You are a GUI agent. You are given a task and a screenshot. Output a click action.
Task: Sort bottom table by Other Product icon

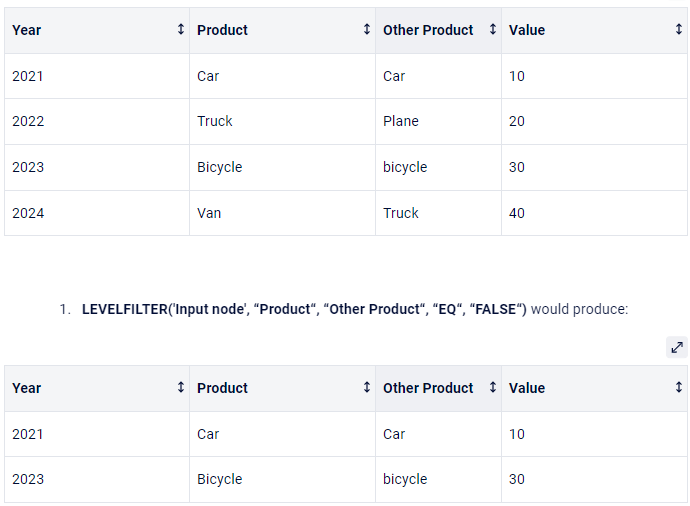pyautogui.click(x=492, y=388)
